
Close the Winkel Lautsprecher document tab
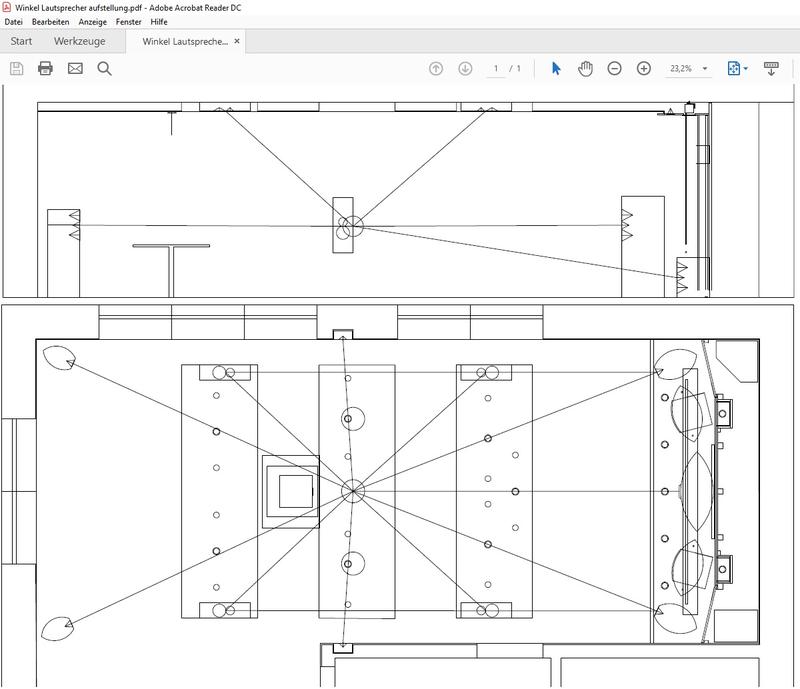[x=237, y=41]
